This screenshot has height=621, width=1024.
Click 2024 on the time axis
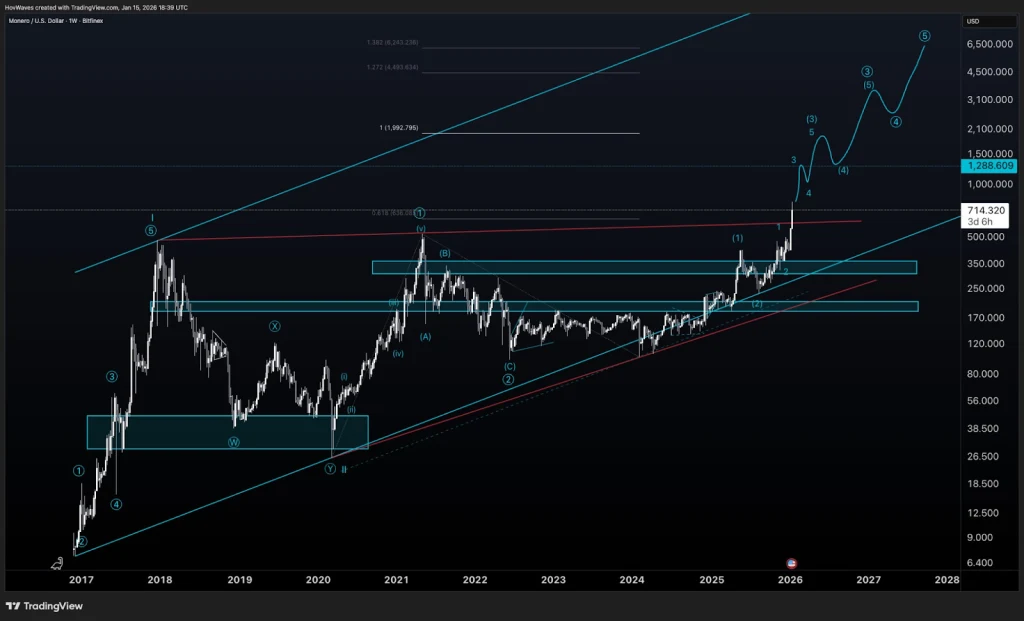pyautogui.click(x=632, y=580)
